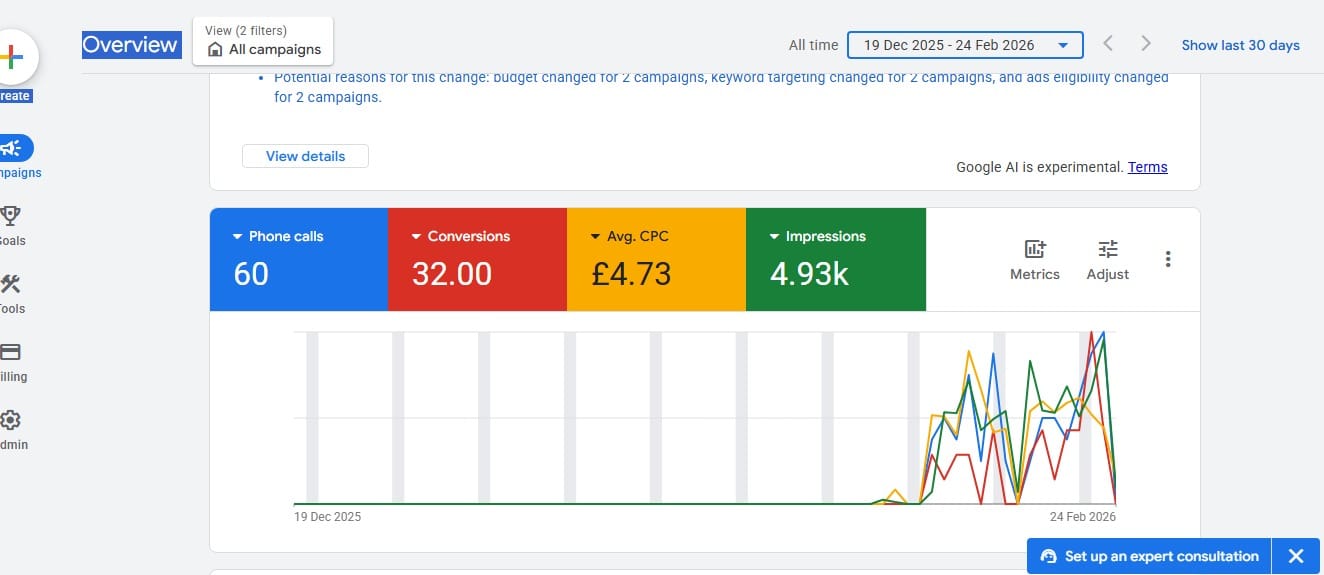Click Show last 30 days link
The width and height of the screenshot is (1324, 575).
click(x=1241, y=45)
